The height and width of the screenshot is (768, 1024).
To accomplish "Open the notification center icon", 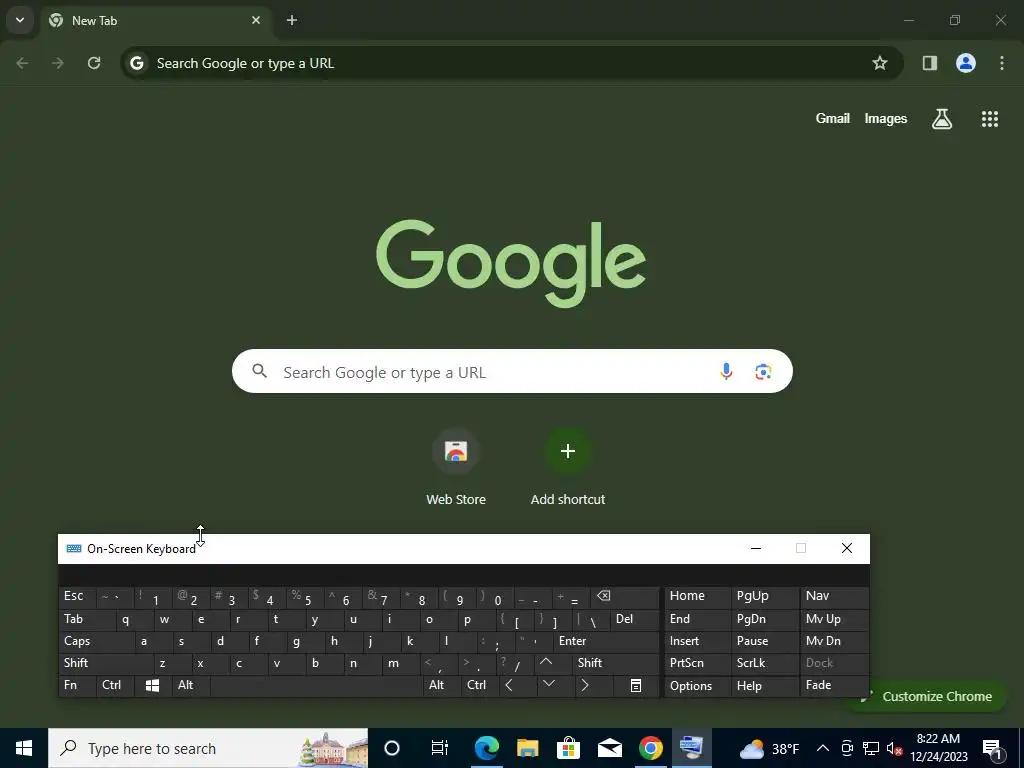I will [x=993, y=749].
